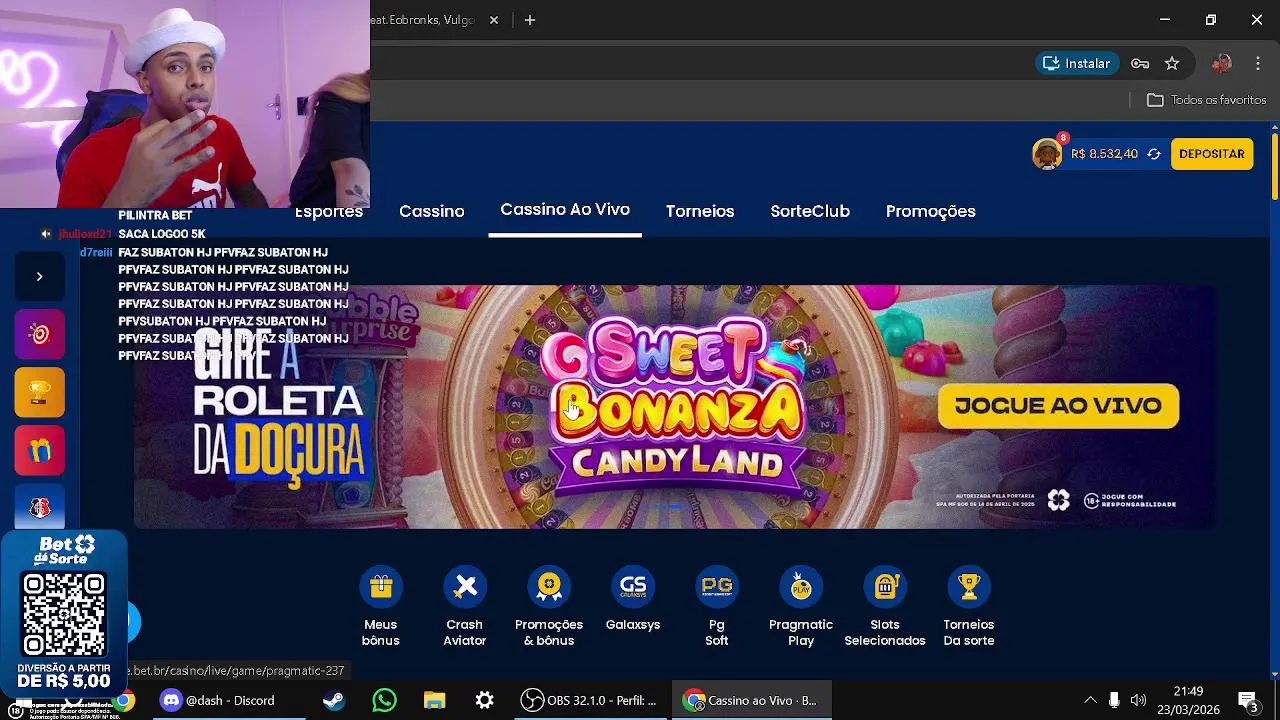The width and height of the screenshot is (1280, 720).
Task: Click the DEPOSITAR button
Action: point(1212,154)
